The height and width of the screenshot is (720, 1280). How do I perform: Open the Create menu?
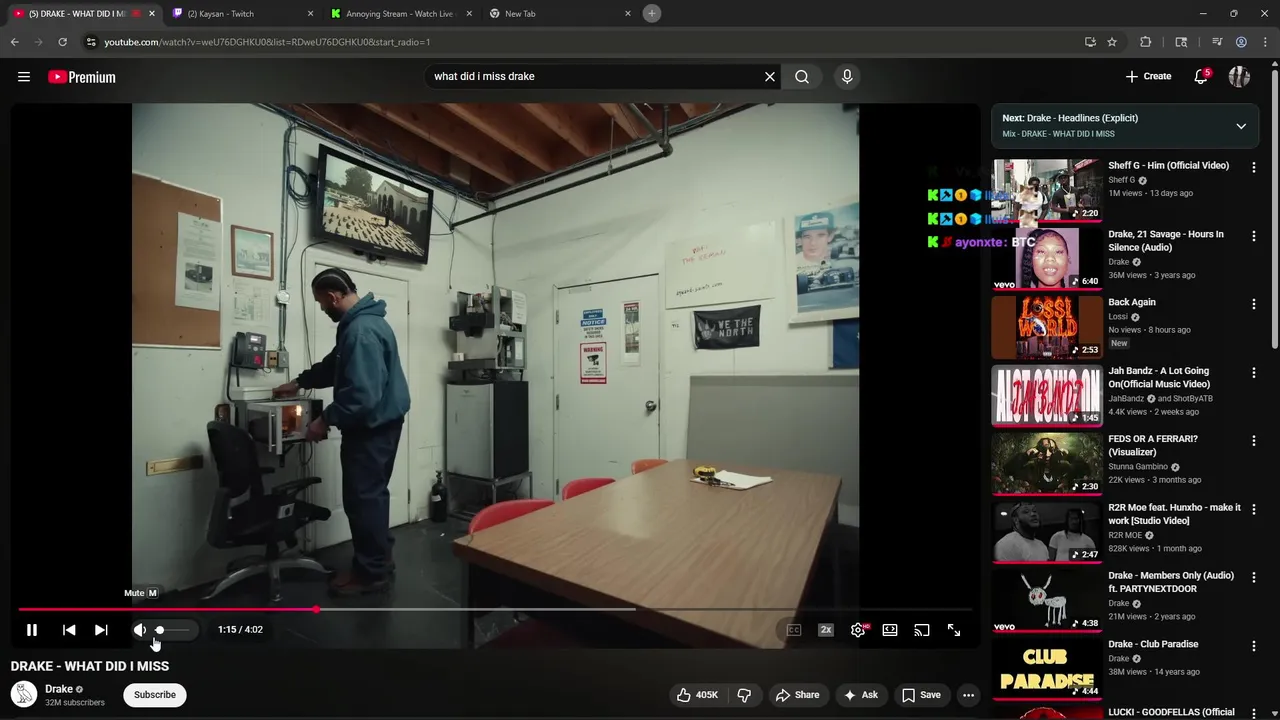[1148, 76]
